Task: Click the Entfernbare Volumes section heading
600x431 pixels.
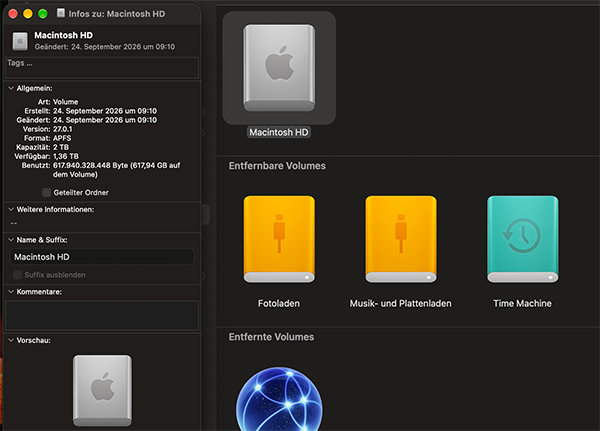Action: 277,166
